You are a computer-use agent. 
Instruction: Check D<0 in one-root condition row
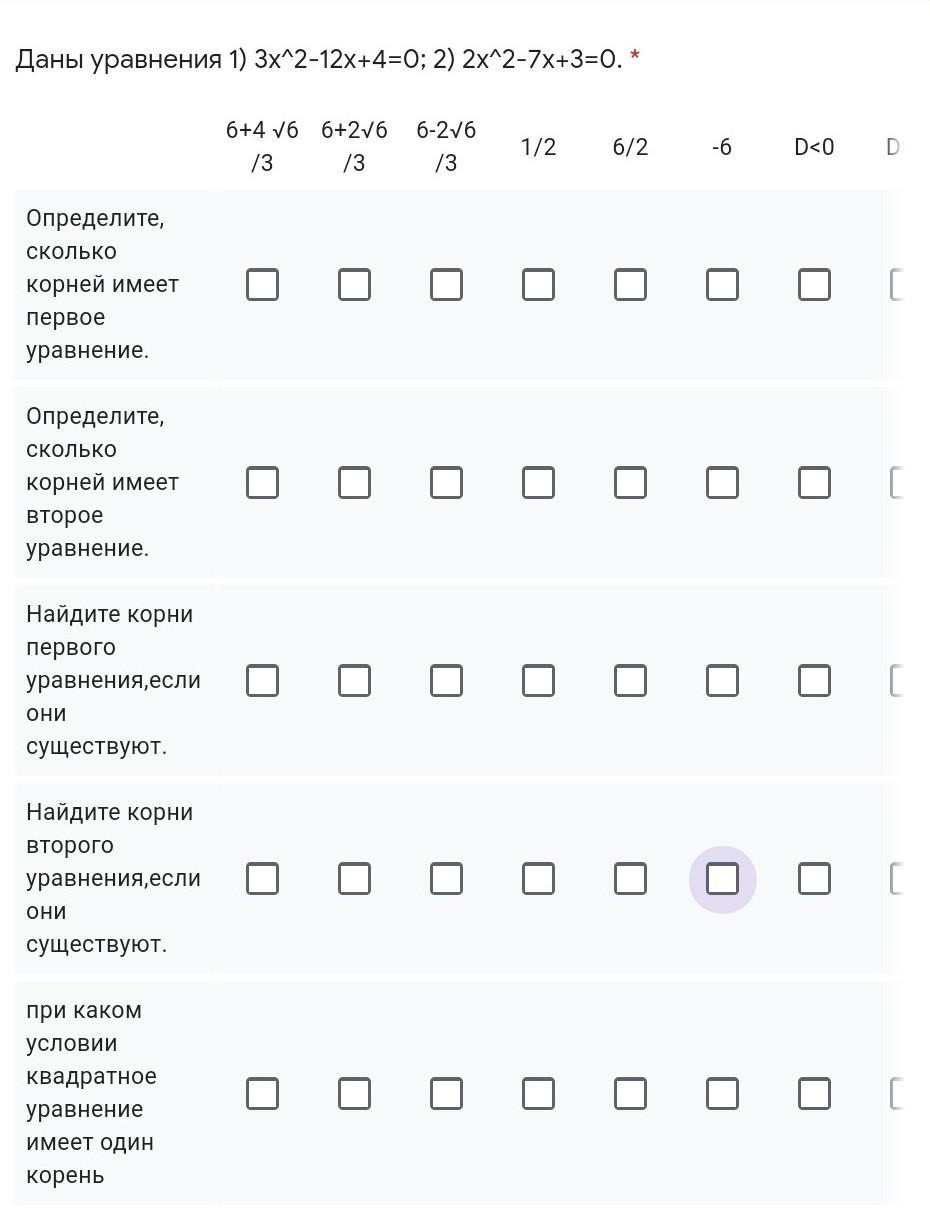814,1094
